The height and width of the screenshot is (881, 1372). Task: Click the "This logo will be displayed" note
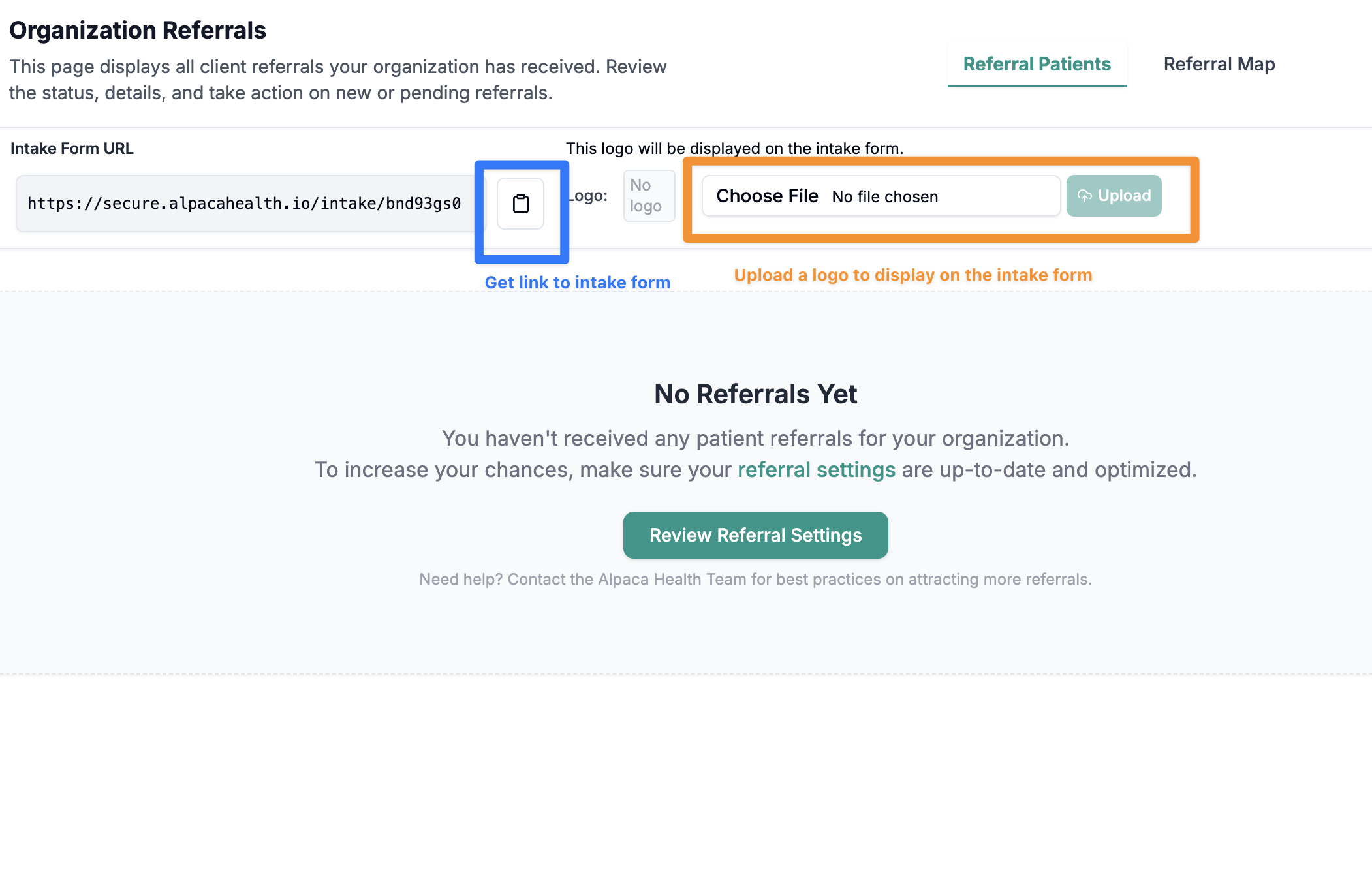coord(734,149)
